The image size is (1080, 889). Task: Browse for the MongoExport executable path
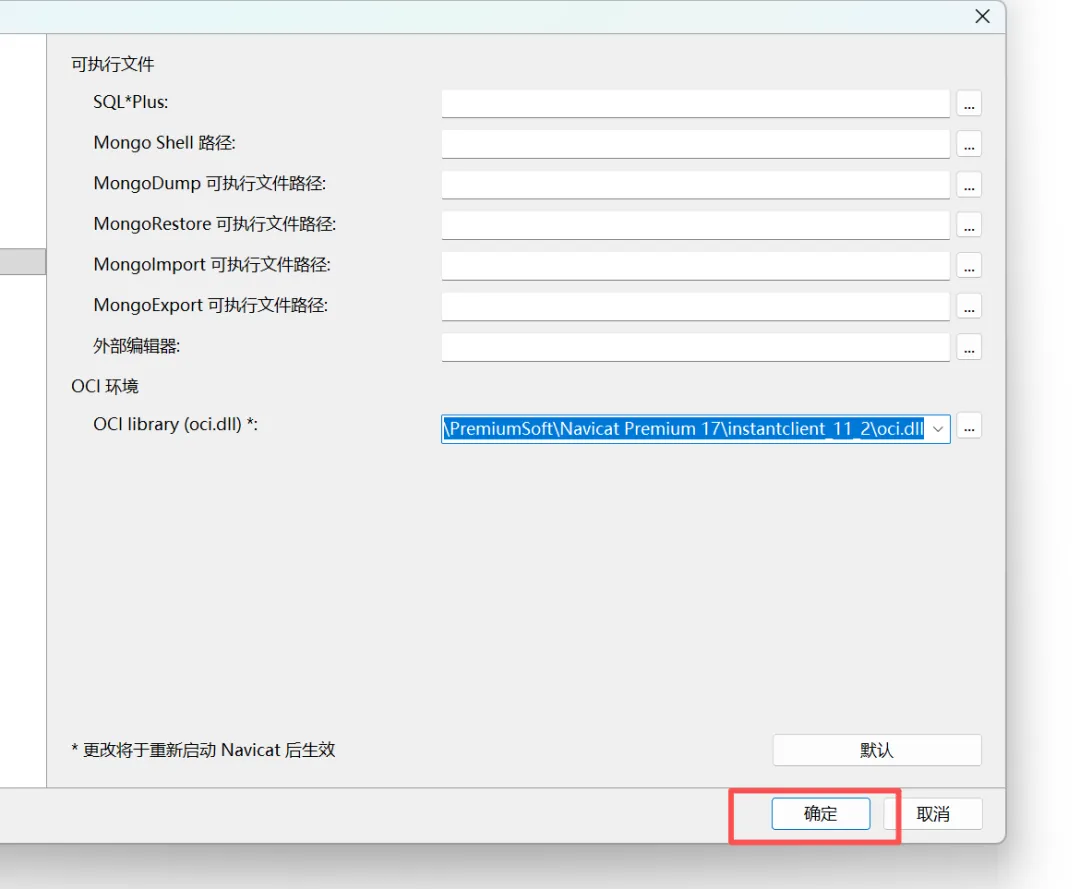point(968,306)
